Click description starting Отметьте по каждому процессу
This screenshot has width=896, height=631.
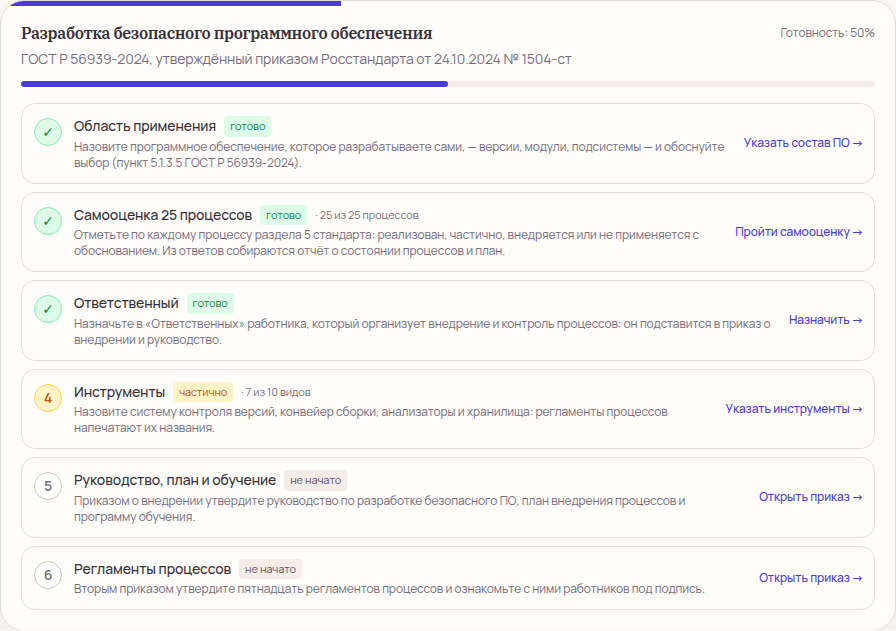click(x=386, y=243)
